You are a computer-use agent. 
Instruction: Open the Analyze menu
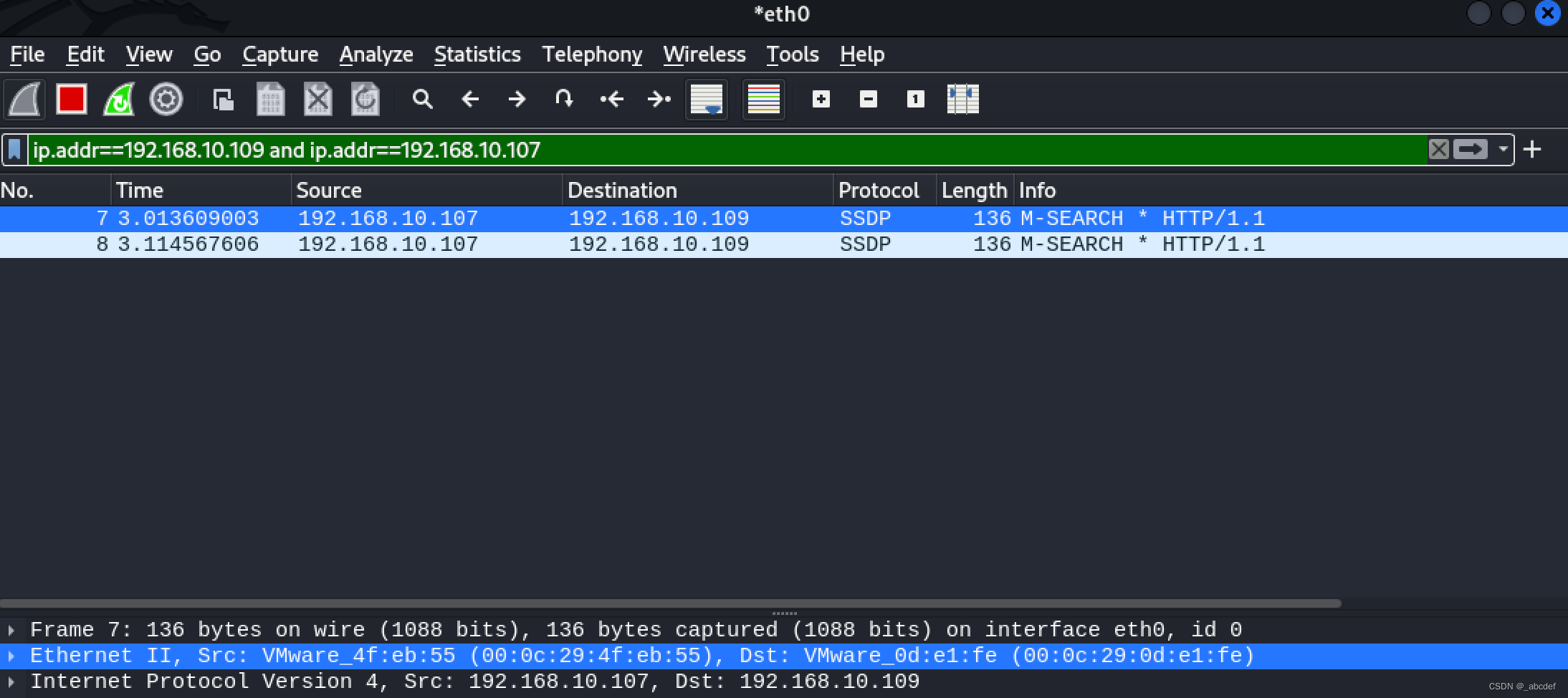[x=376, y=54]
